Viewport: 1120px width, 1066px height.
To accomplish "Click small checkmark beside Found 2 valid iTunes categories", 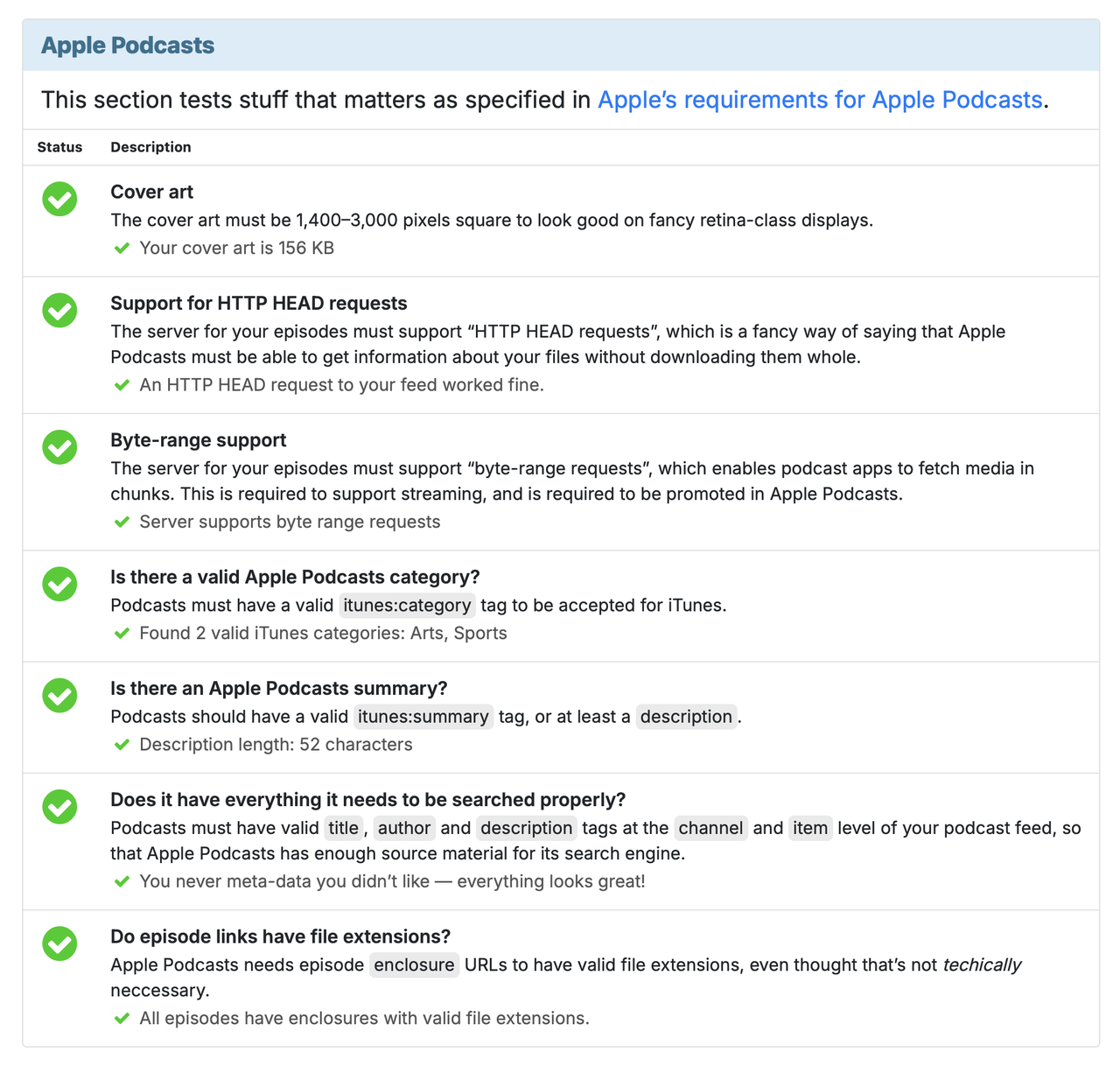I will 122,634.
